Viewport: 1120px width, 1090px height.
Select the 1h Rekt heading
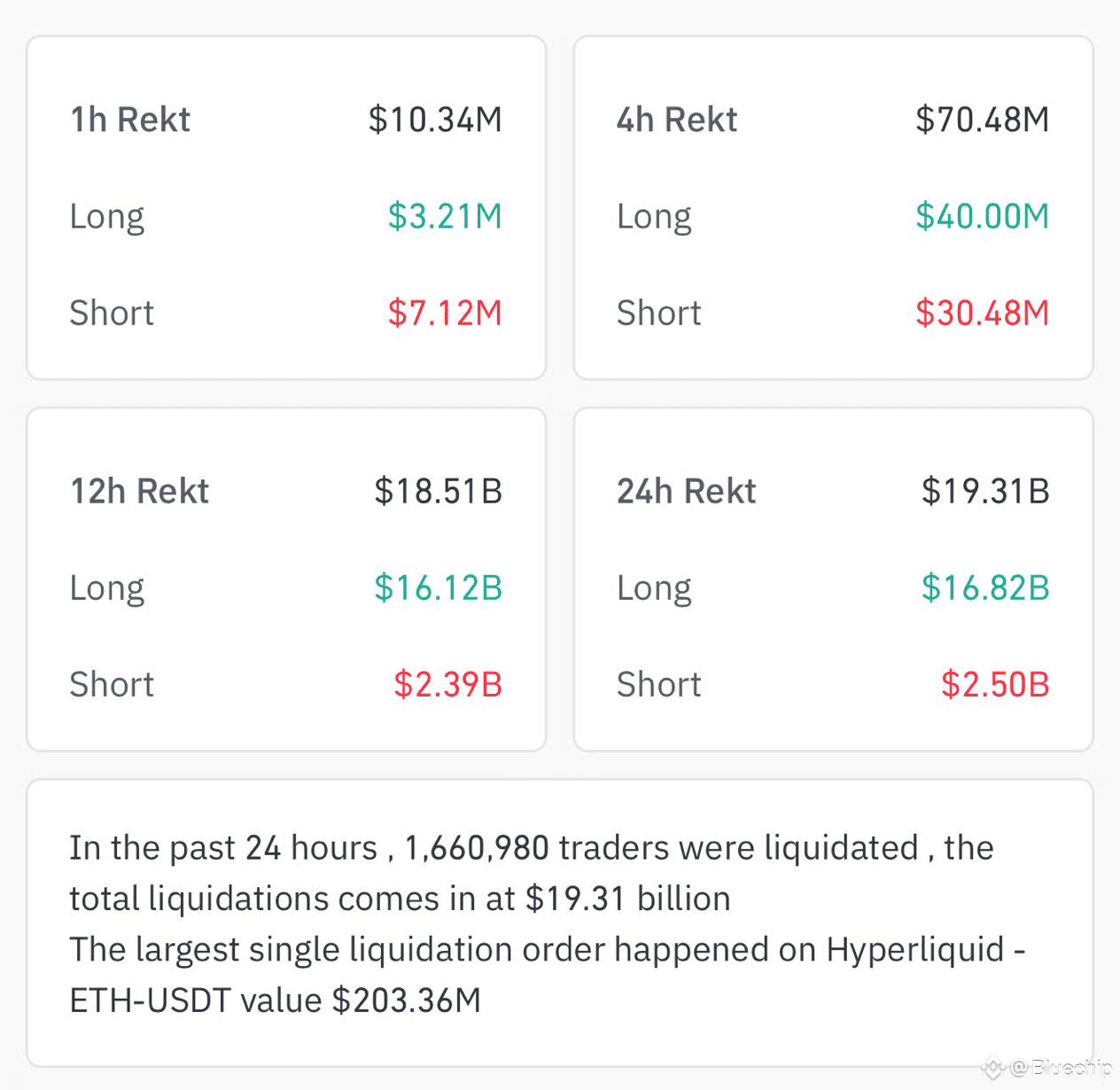130,120
